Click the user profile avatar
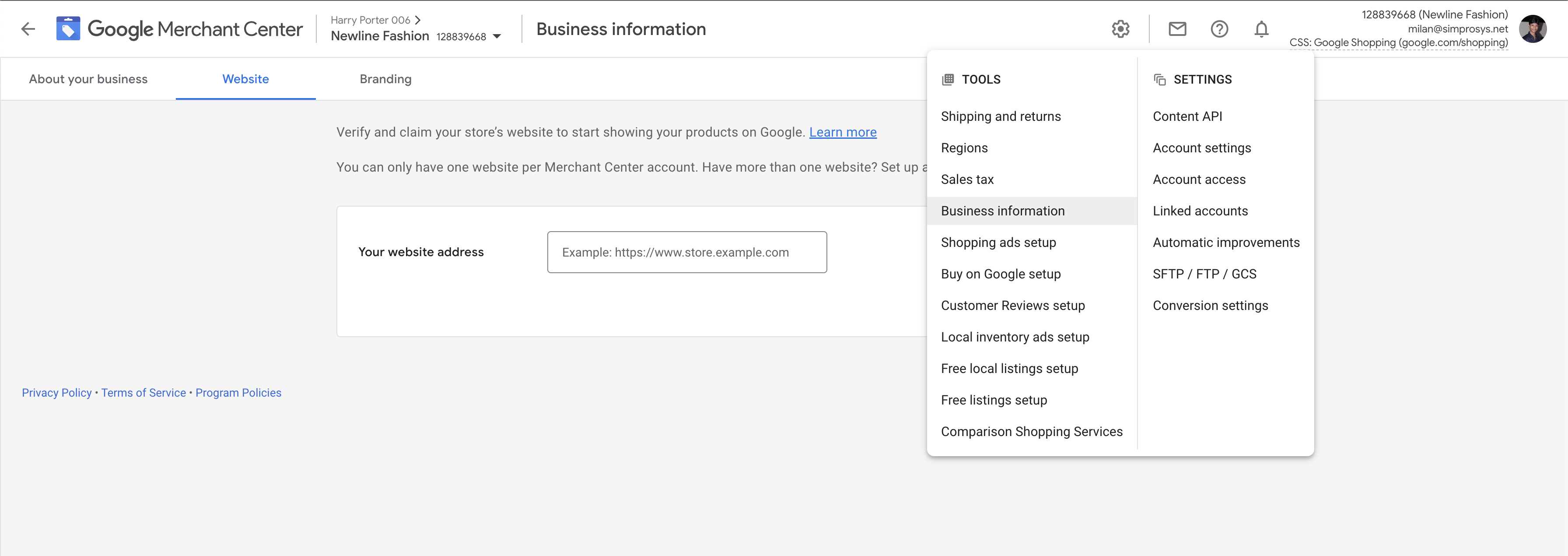Viewport: 1568px width, 556px height. click(x=1532, y=28)
